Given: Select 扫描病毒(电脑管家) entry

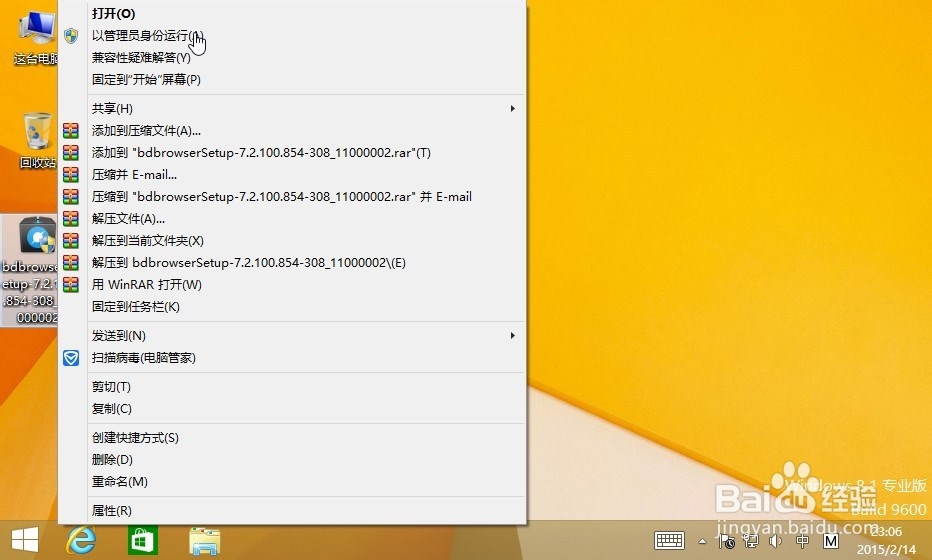Looking at the screenshot, I should tap(292, 358).
